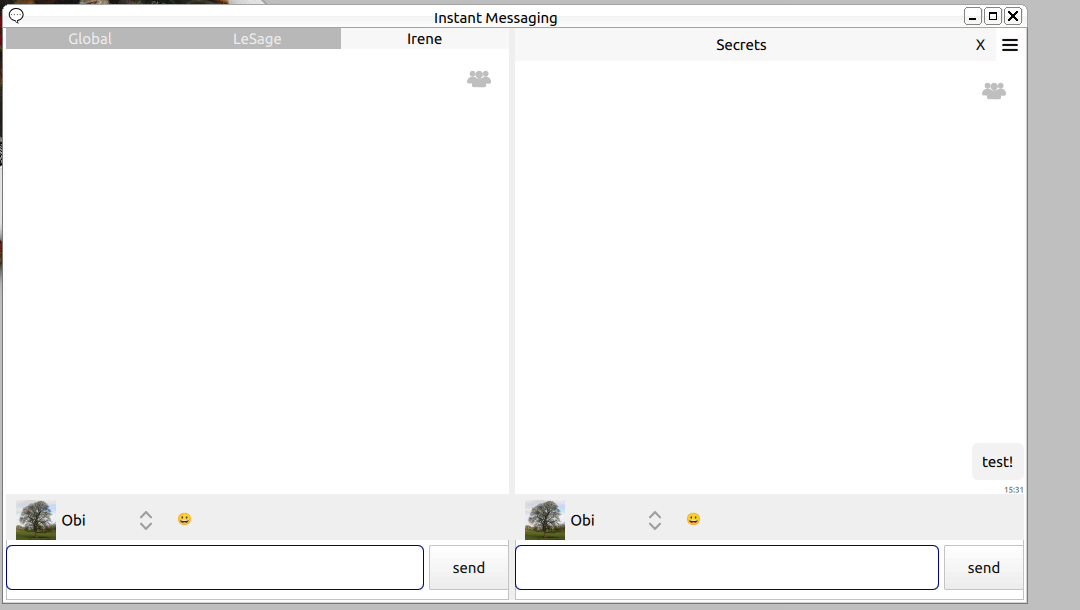The width and height of the screenshot is (1080, 610).
Task: Switch to the LeSage tab
Action: click(257, 39)
